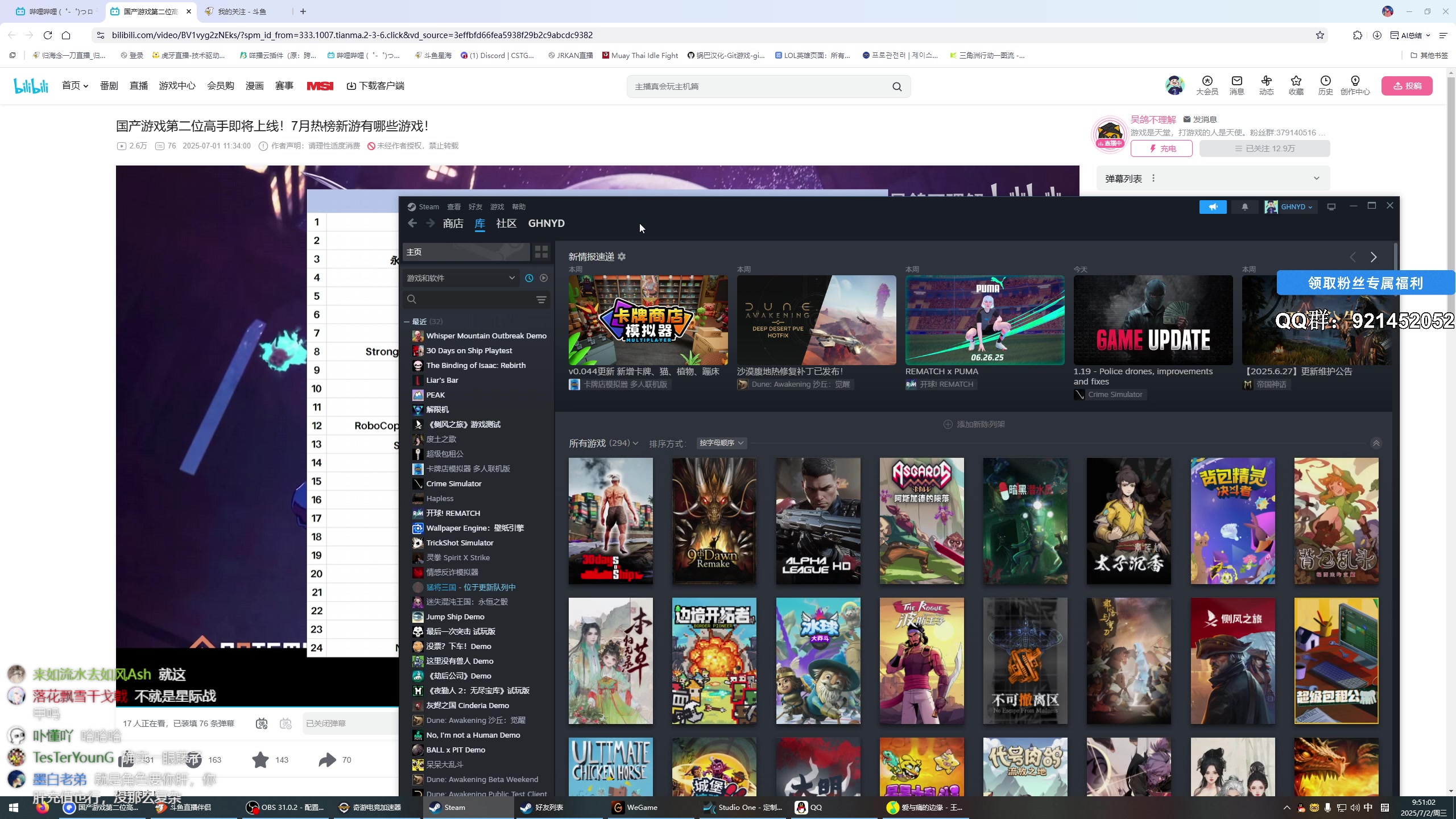Click the 充电 charge button
The image size is (1456, 819).
1161,148
